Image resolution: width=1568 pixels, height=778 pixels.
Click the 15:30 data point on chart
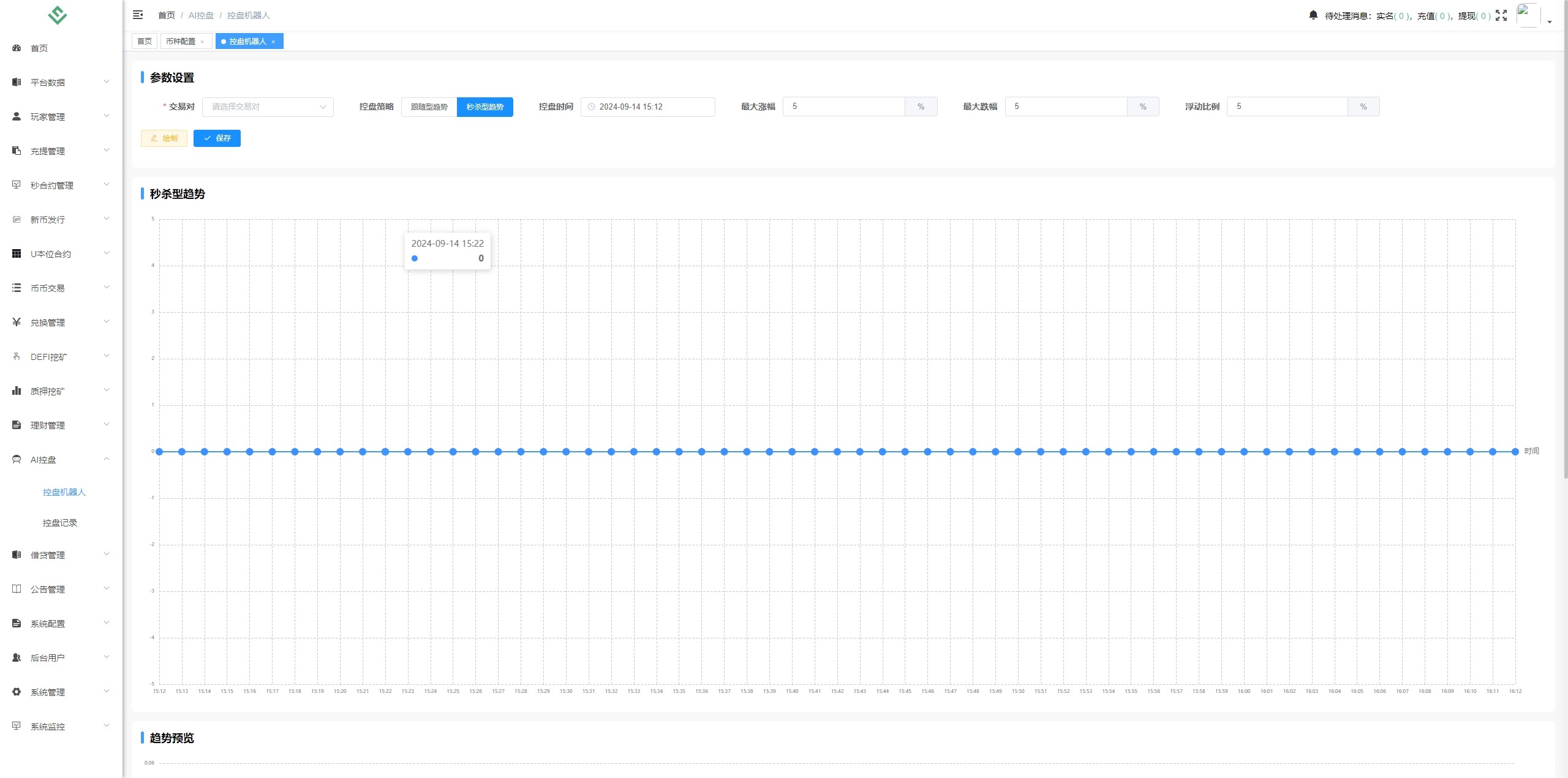(x=566, y=452)
